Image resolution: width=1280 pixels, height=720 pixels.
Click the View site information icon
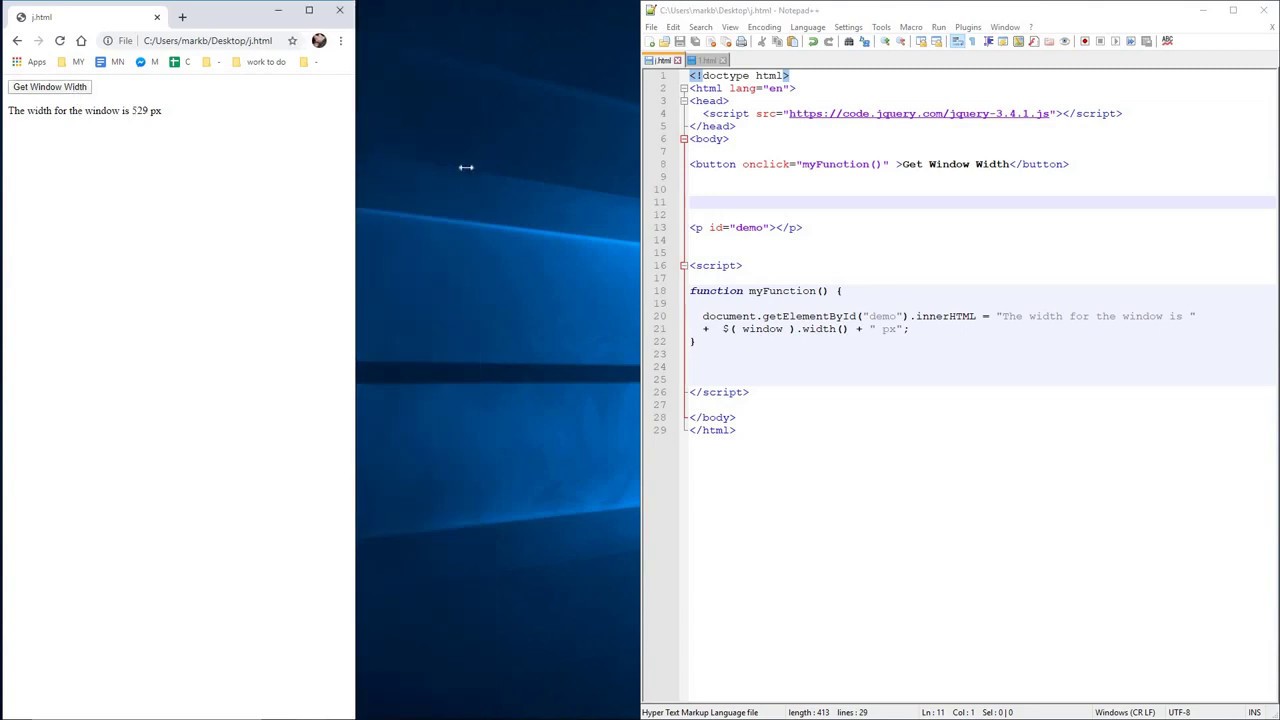[107, 41]
